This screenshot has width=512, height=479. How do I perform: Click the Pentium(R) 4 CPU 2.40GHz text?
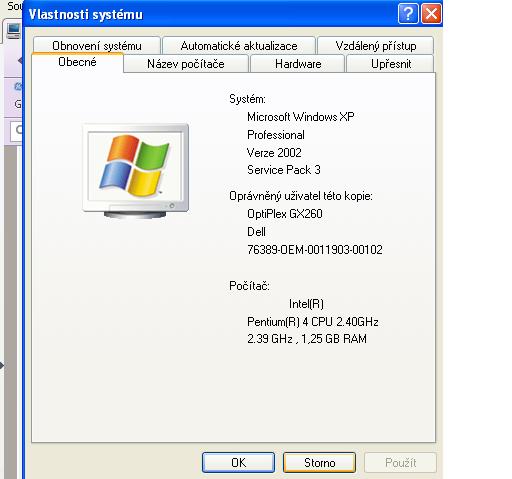313,322
